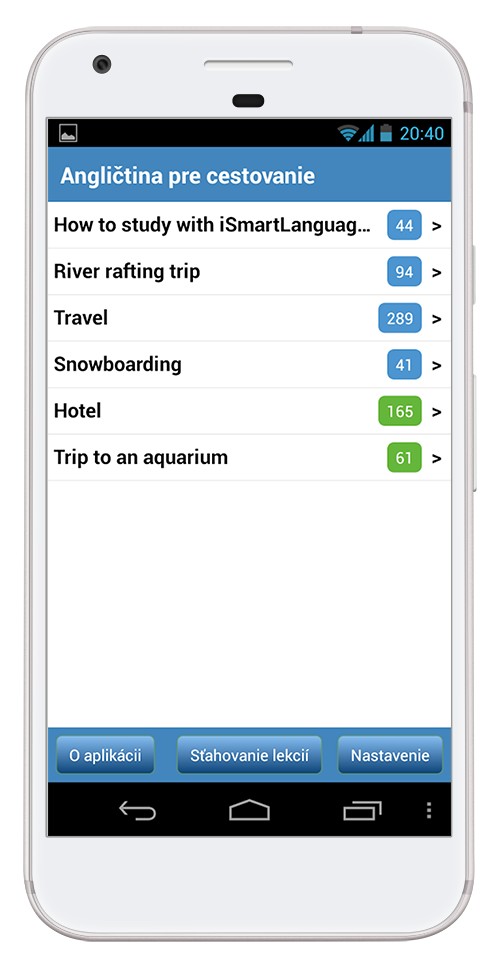The width and height of the screenshot is (500, 968).
Task: Click the Sťahovanie lekcií button
Action: coord(249,755)
